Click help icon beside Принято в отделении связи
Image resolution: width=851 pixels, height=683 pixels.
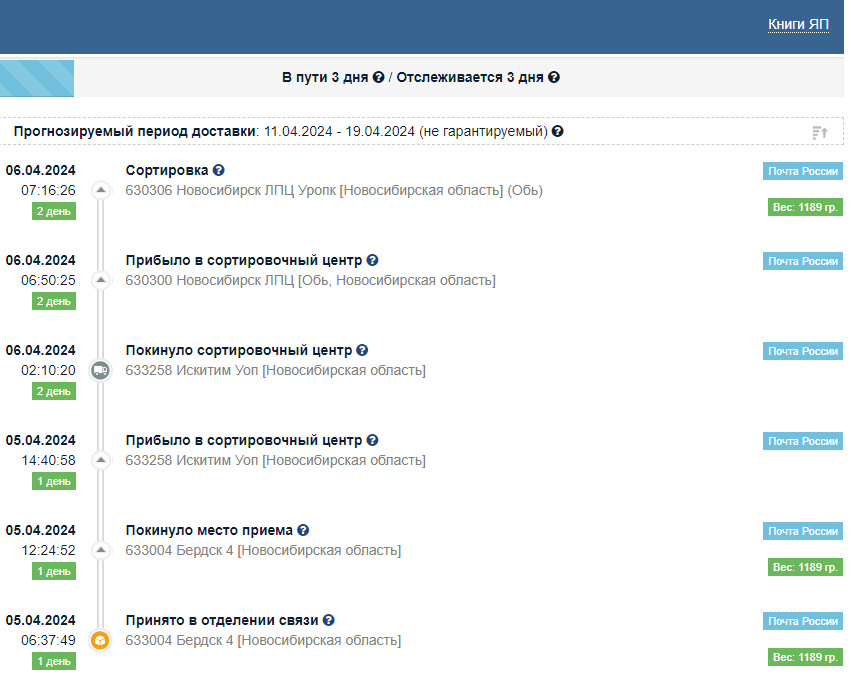click(x=328, y=621)
